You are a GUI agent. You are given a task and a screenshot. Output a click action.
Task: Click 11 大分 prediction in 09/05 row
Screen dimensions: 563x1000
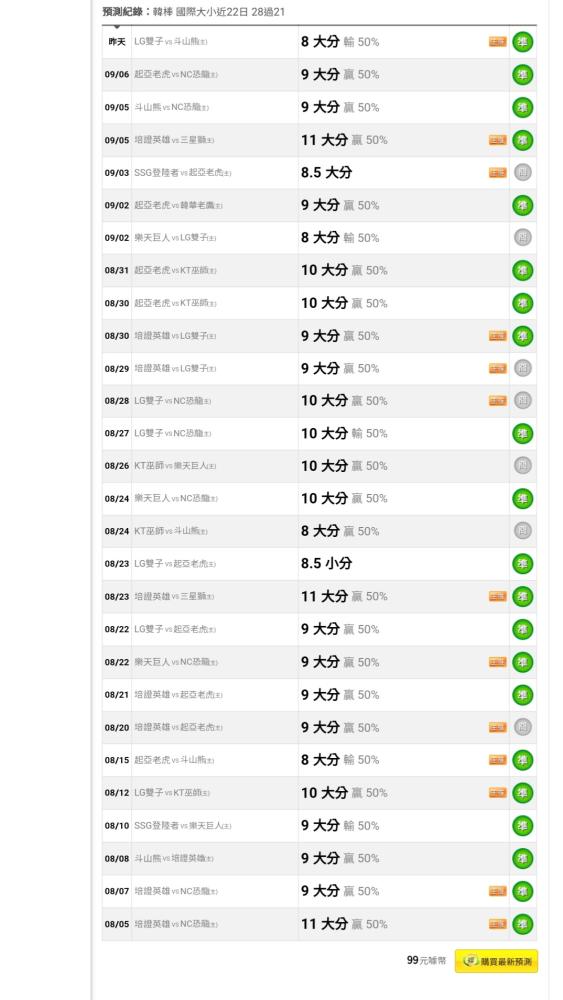(x=344, y=140)
